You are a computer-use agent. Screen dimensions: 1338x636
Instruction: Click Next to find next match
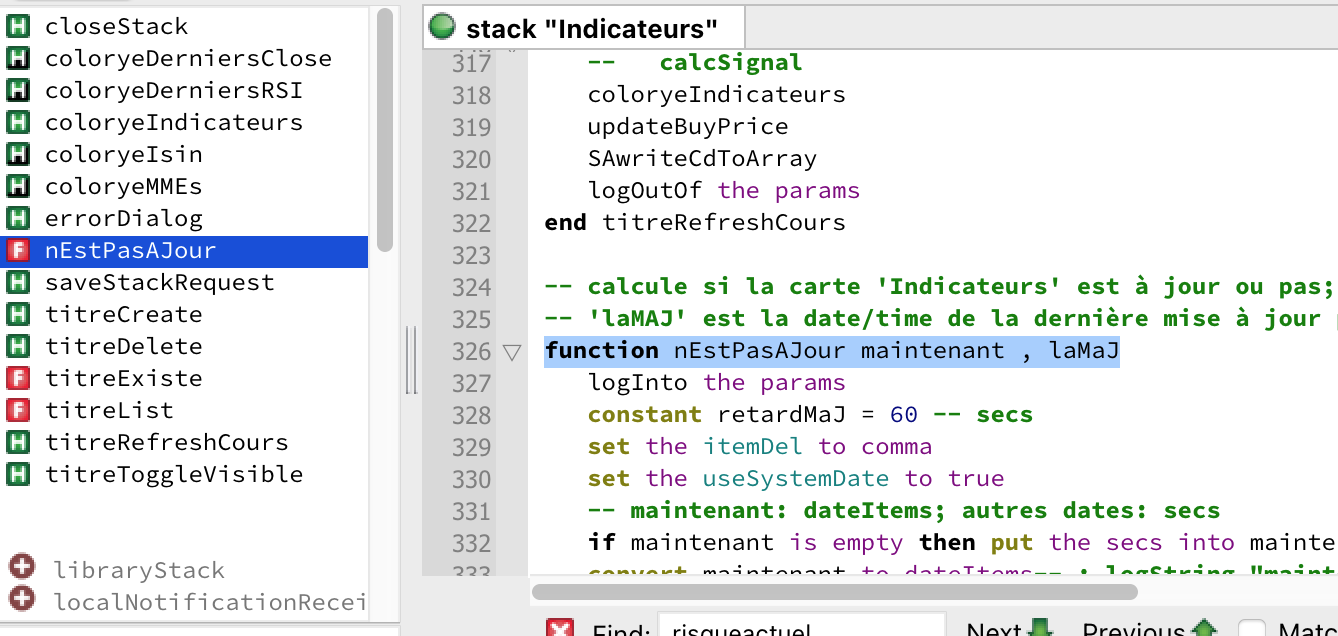click(1010, 629)
